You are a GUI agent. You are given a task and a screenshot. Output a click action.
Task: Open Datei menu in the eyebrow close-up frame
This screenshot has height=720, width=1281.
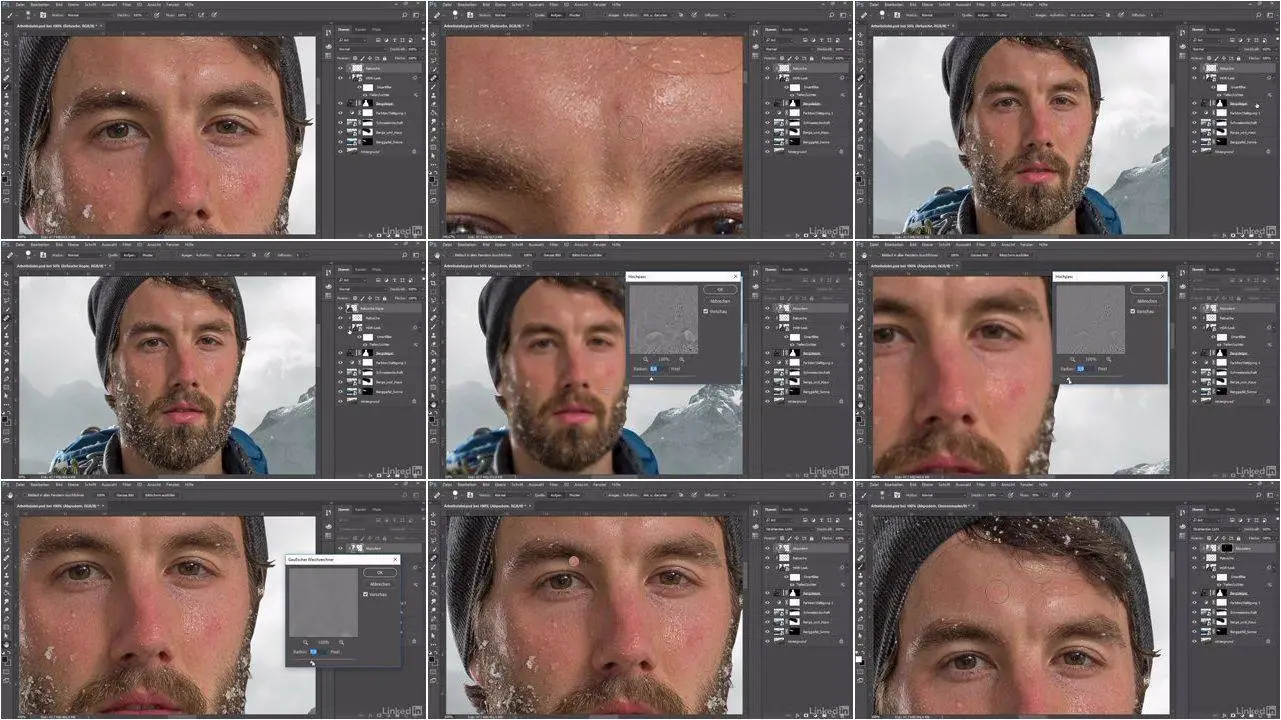[x=446, y=4]
